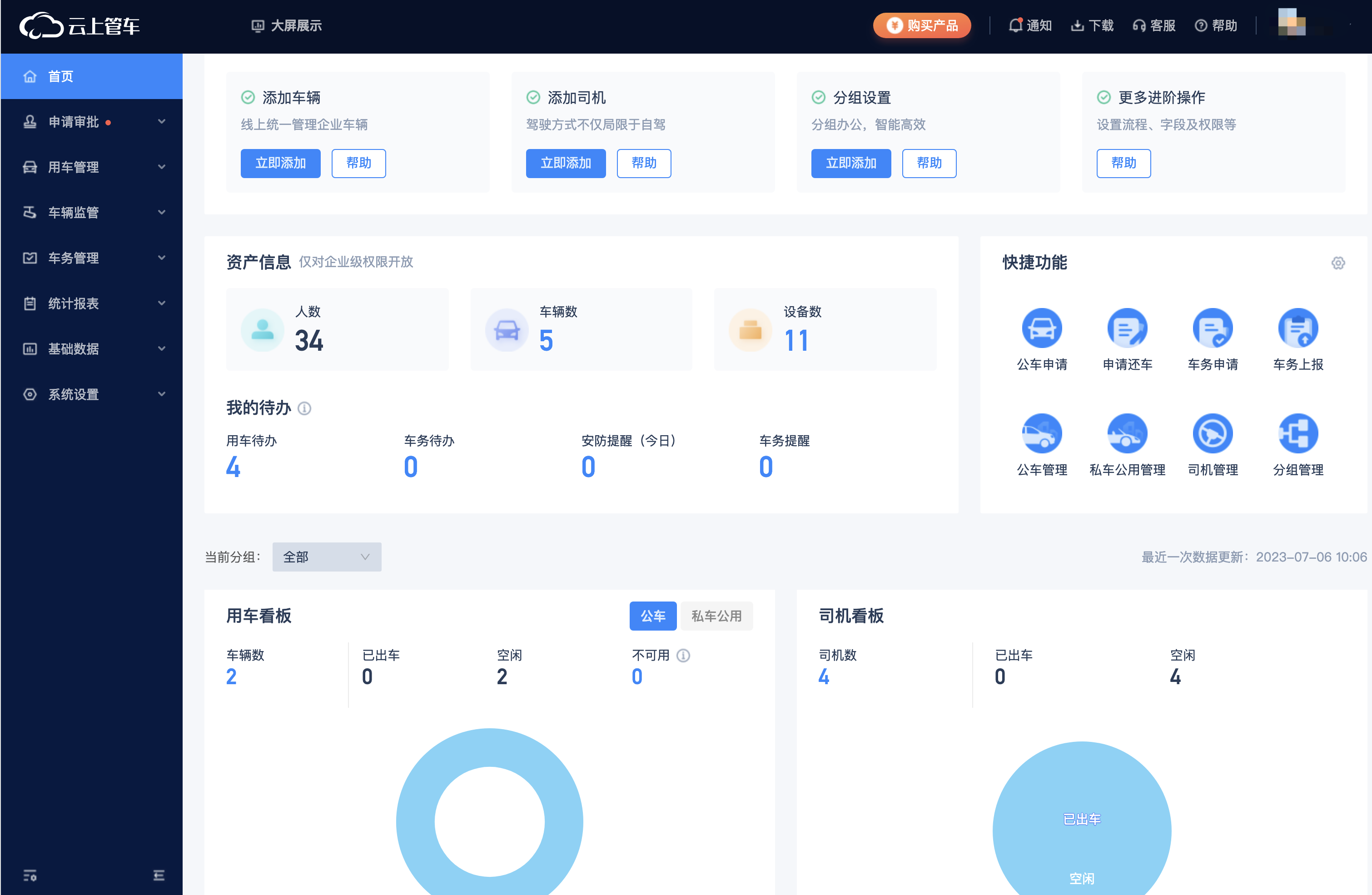Screen dimensions: 1372x895
Task: Collapse the sidebar with bottom fold icon
Action: coord(159,875)
